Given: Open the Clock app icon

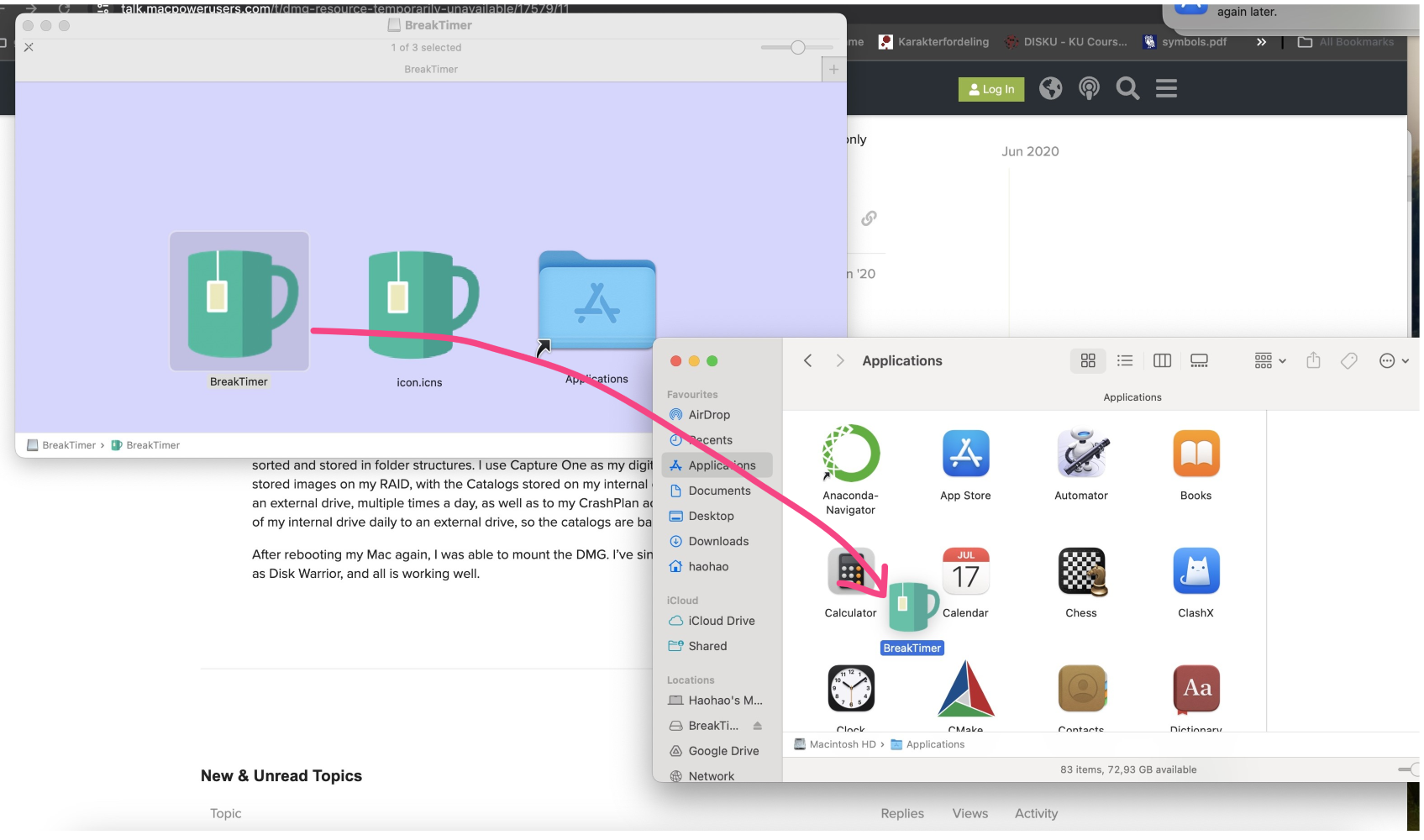Looking at the screenshot, I should [851, 689].
